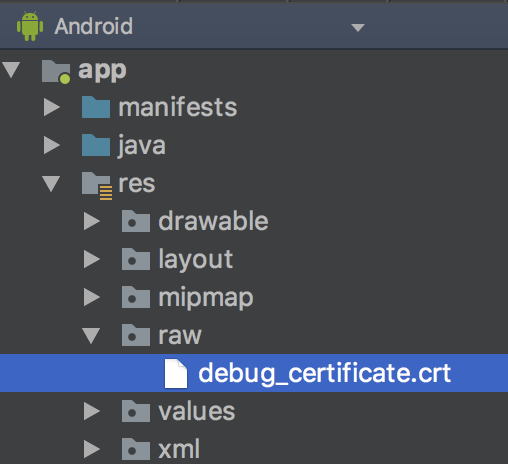
Task: Select the mipmap folder label
Action: (x=206, y=298)
